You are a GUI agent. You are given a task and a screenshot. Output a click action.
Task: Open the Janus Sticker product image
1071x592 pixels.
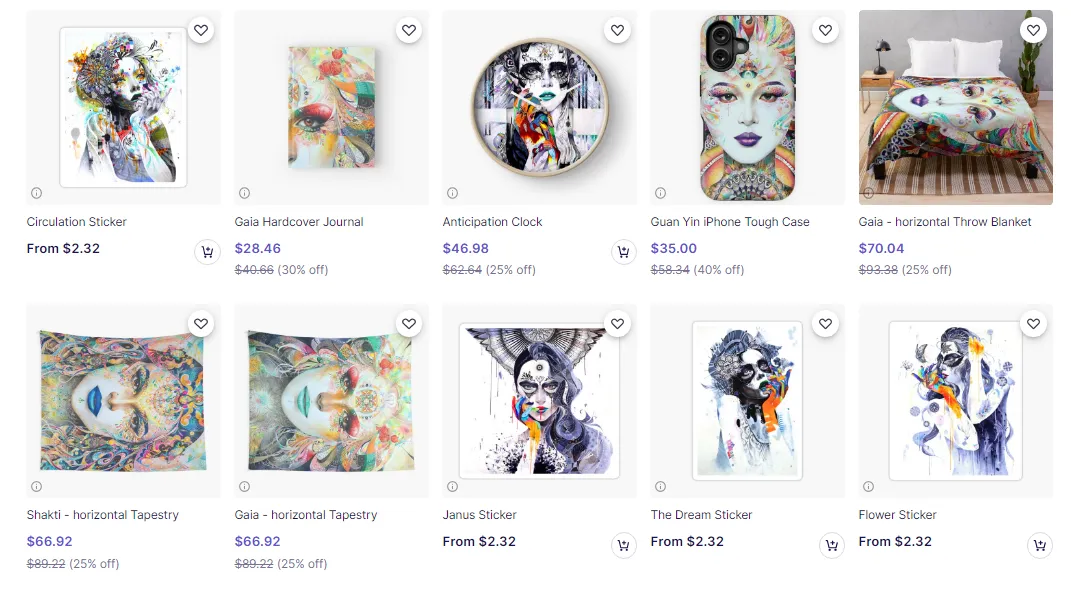pos(539,400)
